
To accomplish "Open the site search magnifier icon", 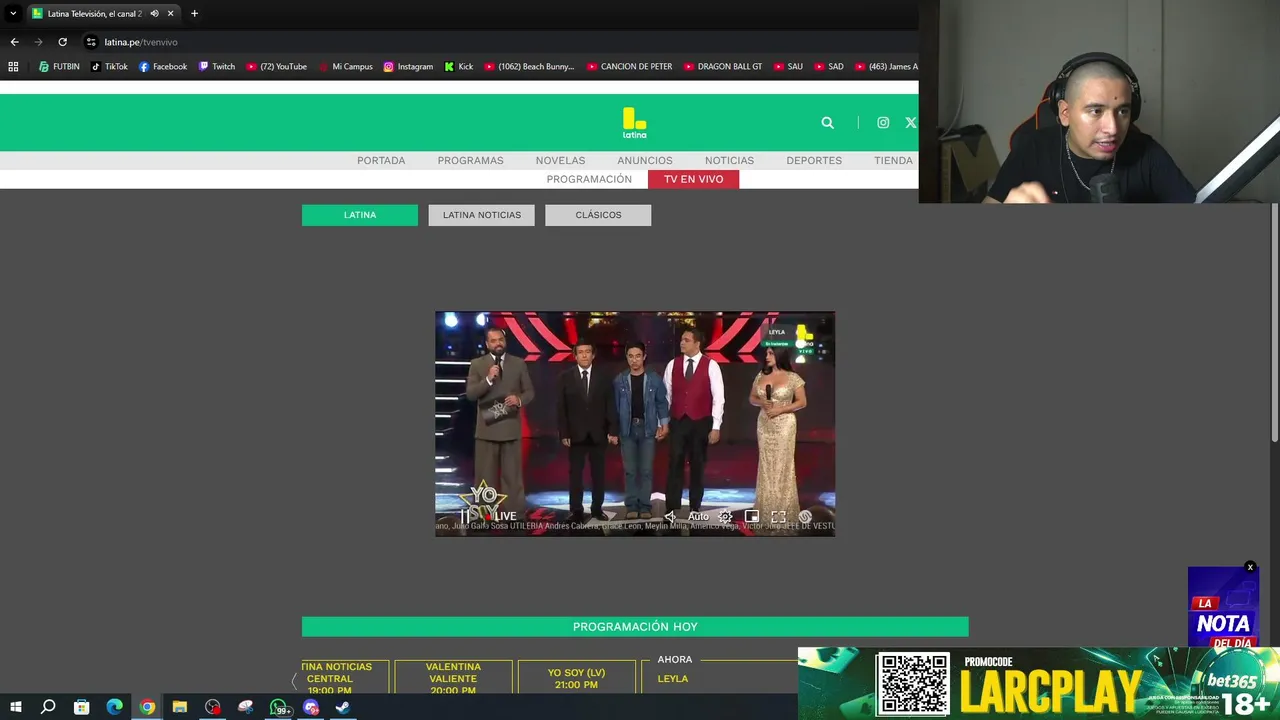I will point(827,122).
